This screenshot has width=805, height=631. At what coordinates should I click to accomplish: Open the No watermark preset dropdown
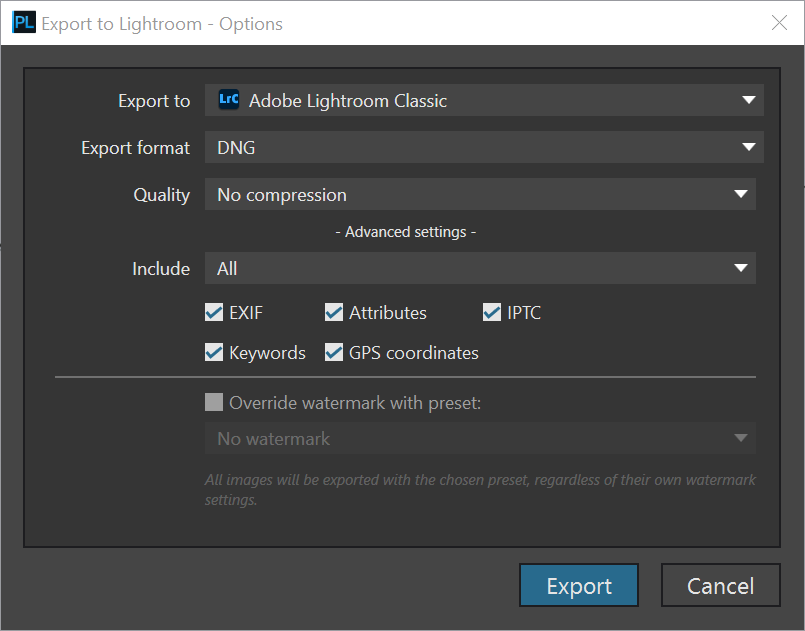point(480,438)
